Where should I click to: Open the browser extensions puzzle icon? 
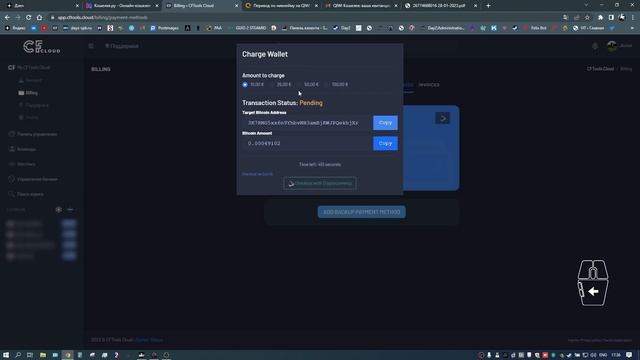[600, 18]
